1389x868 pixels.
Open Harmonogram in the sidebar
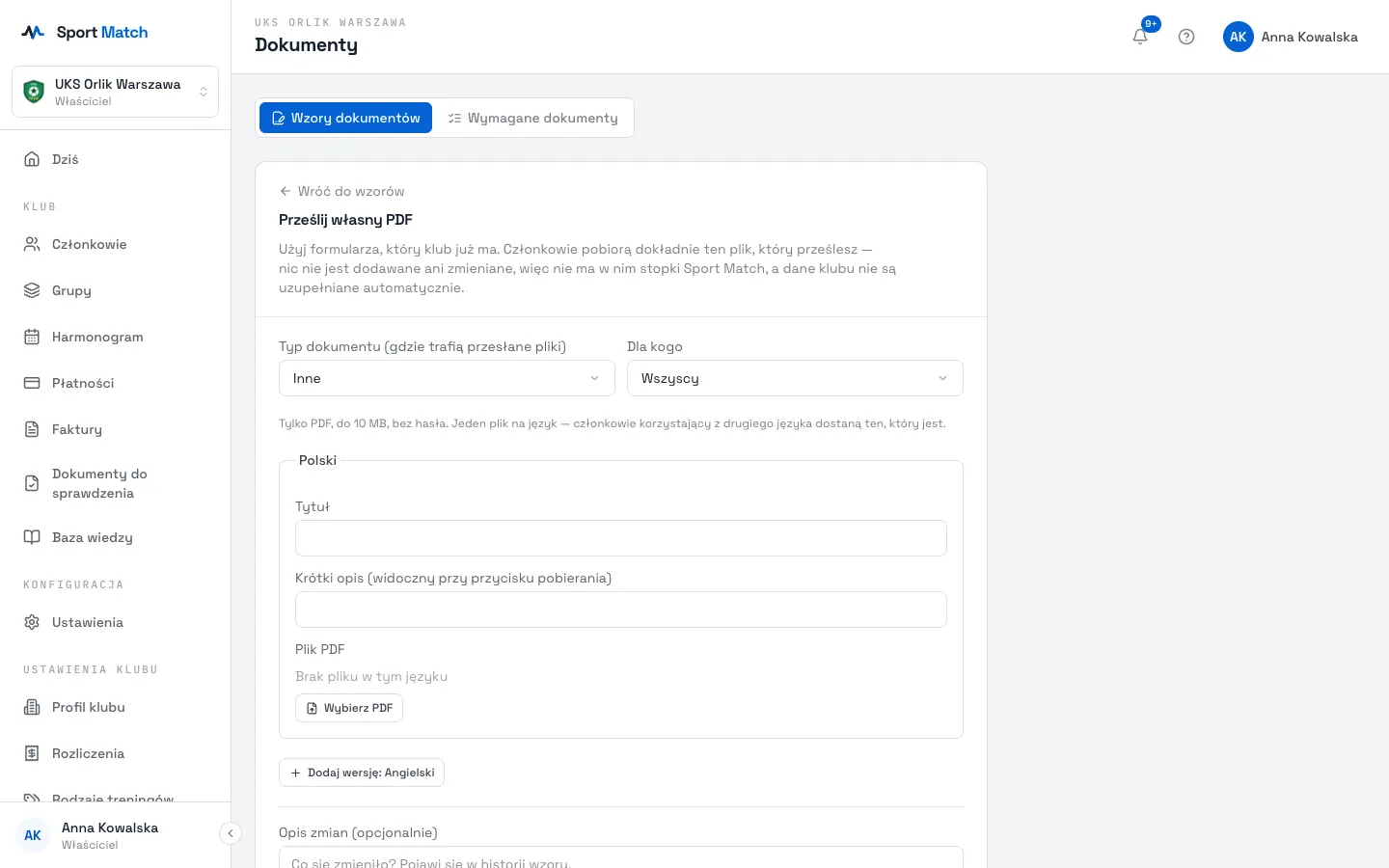coord(115,337)
